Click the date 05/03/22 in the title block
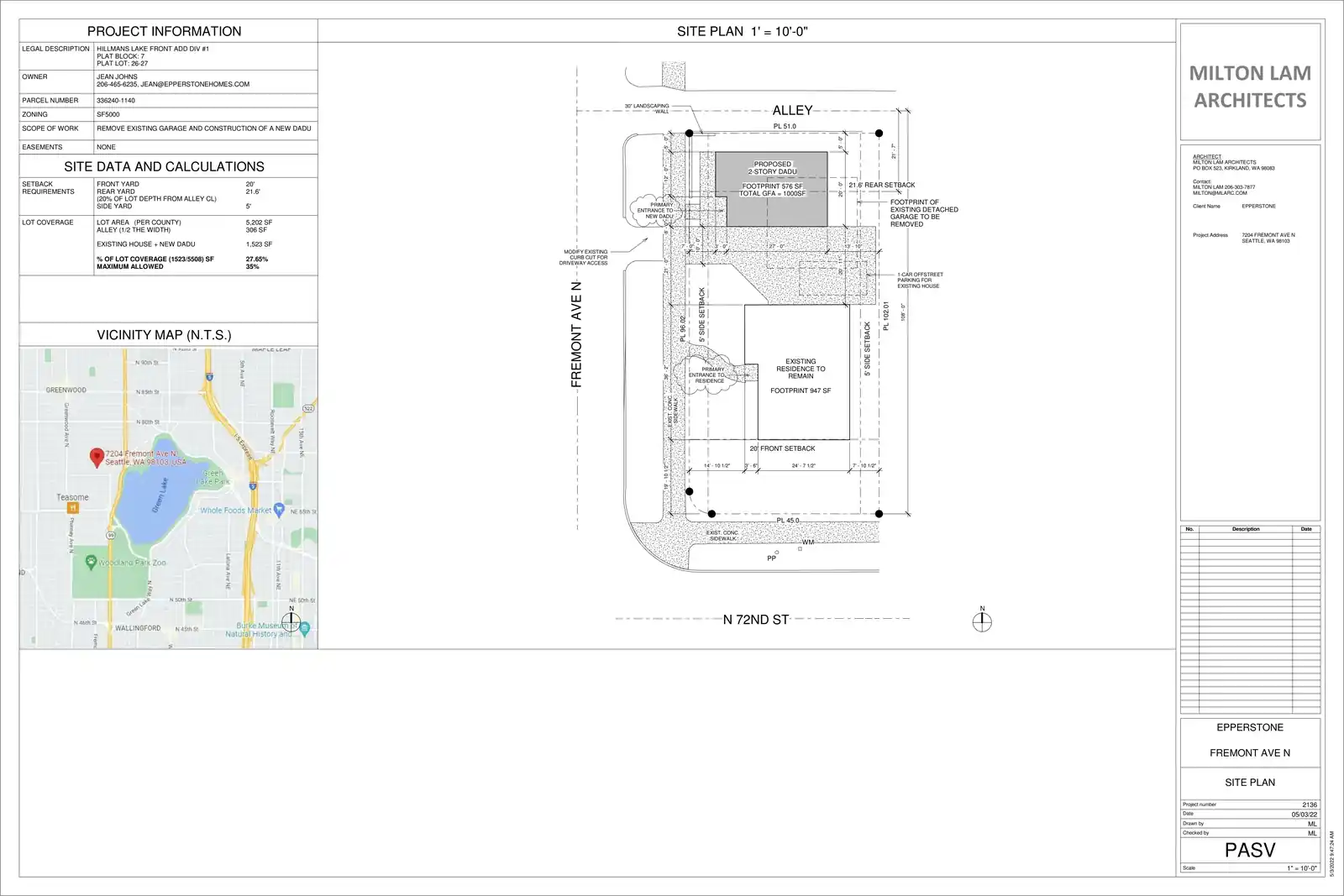 click(1305, 815)
